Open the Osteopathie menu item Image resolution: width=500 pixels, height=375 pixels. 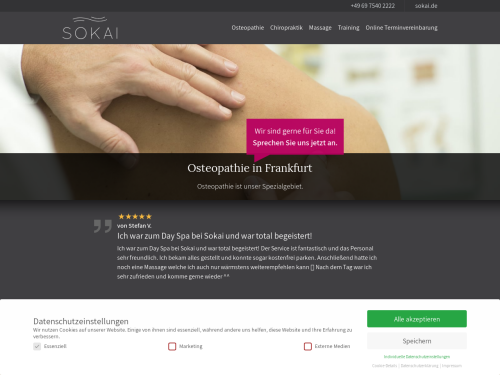[248, 28]
